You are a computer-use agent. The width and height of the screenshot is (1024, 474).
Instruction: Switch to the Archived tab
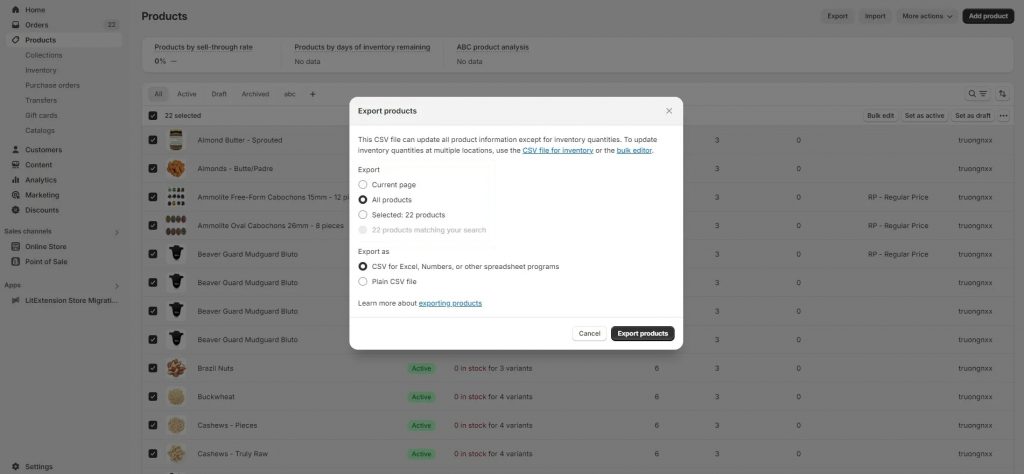(255, 94)
